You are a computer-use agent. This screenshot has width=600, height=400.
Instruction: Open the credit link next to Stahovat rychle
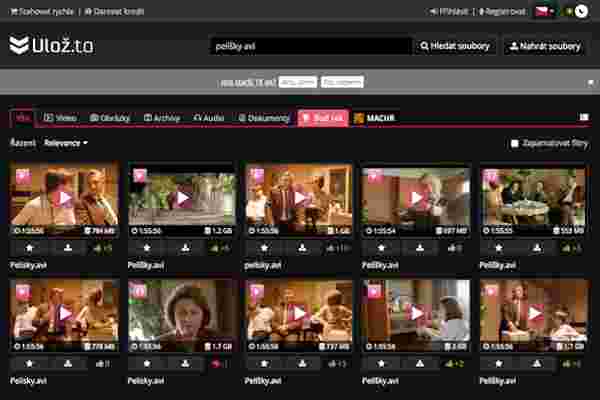114,11
